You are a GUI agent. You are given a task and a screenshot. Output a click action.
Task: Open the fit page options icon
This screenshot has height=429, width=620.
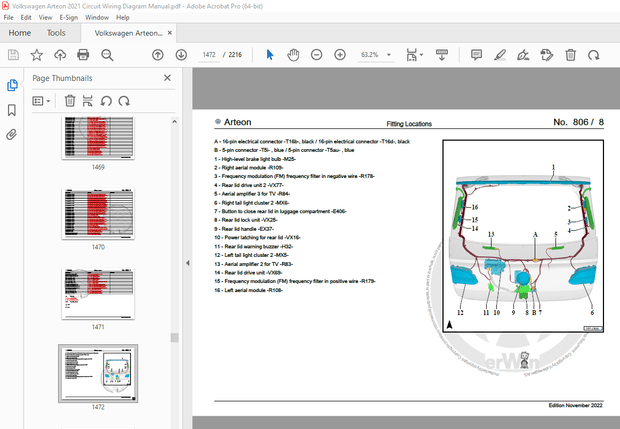tap(414, 55)
